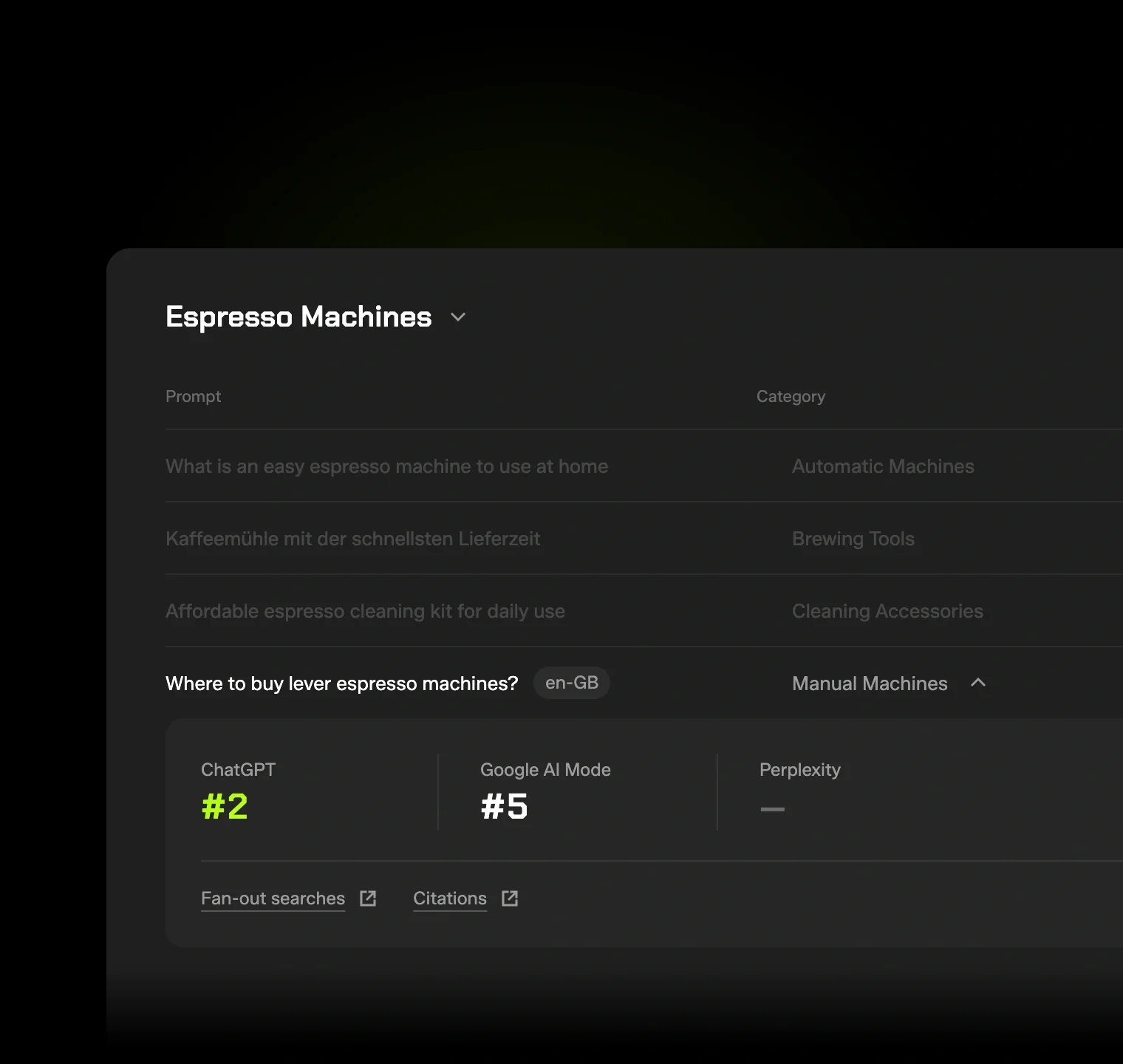Click the ChatGPT label
Viewport: 1123px width, 1064px height.
238,770
